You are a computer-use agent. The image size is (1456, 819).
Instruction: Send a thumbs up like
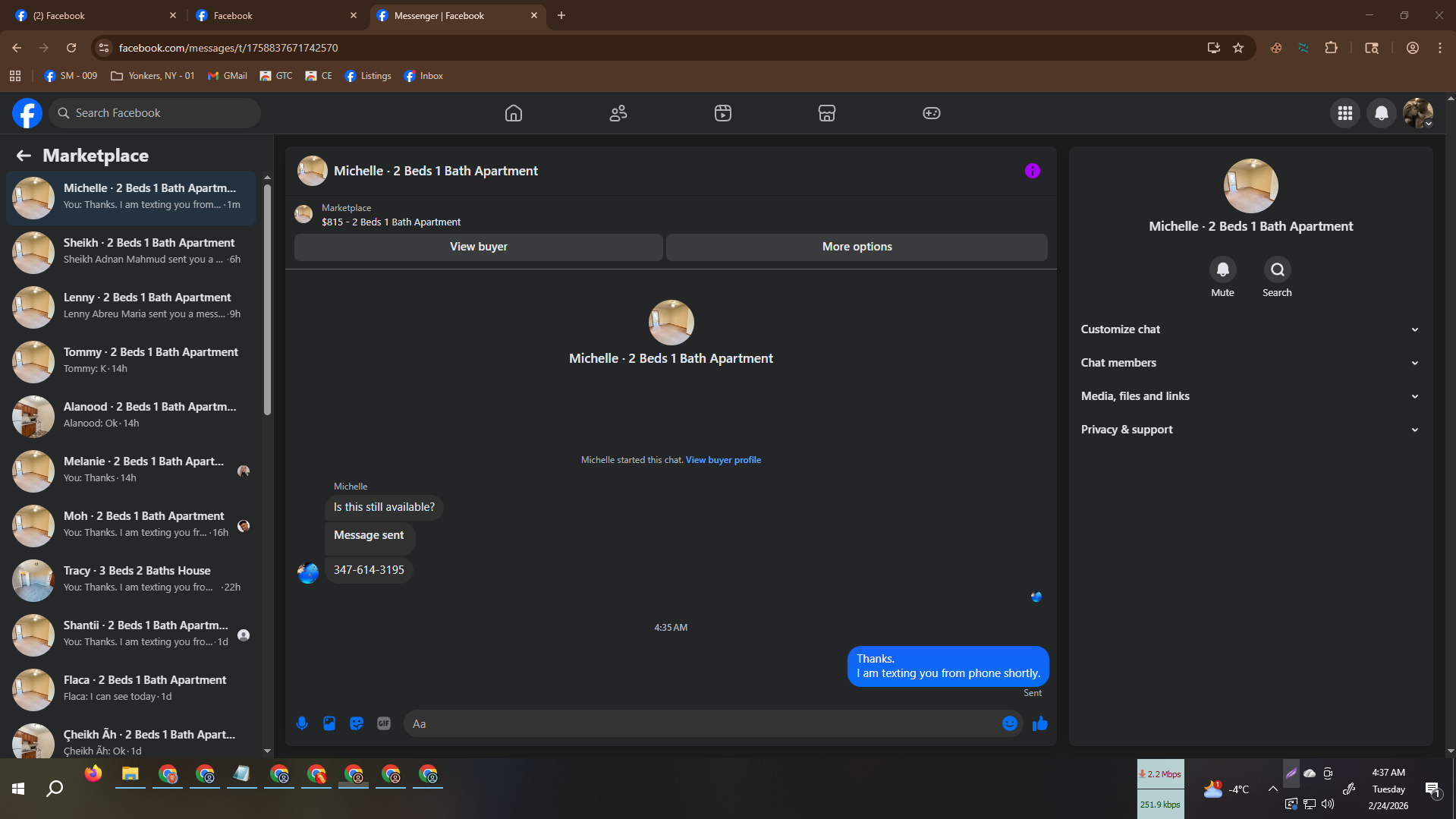(1040, 723)
